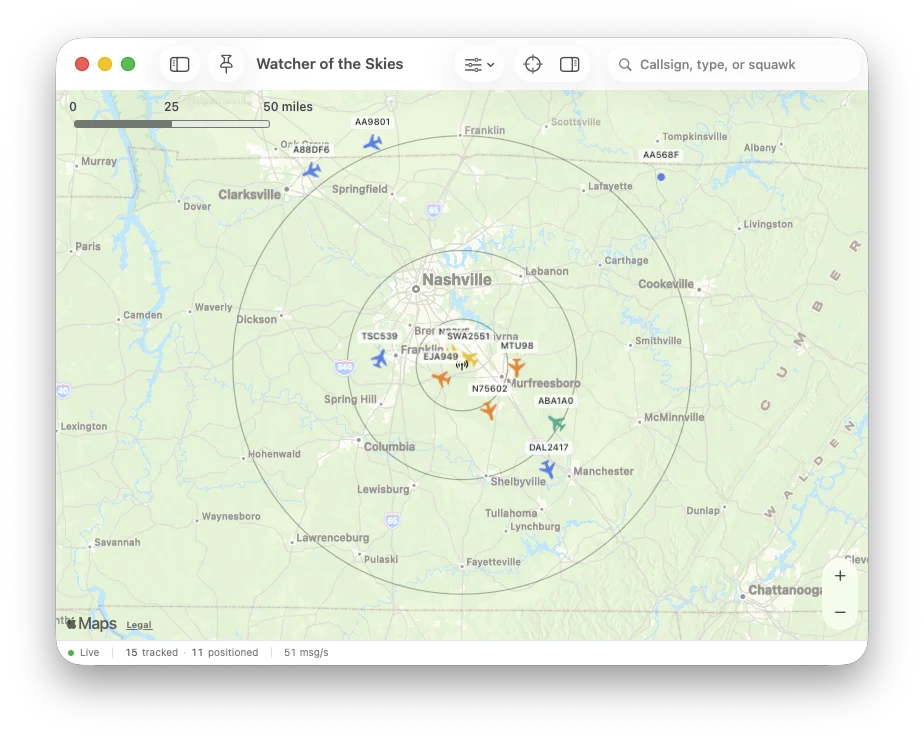The height and width of the screenshot is (739, 924).
Task: Select the orange MTU98 aircraft icon
Action: point(517,367)
